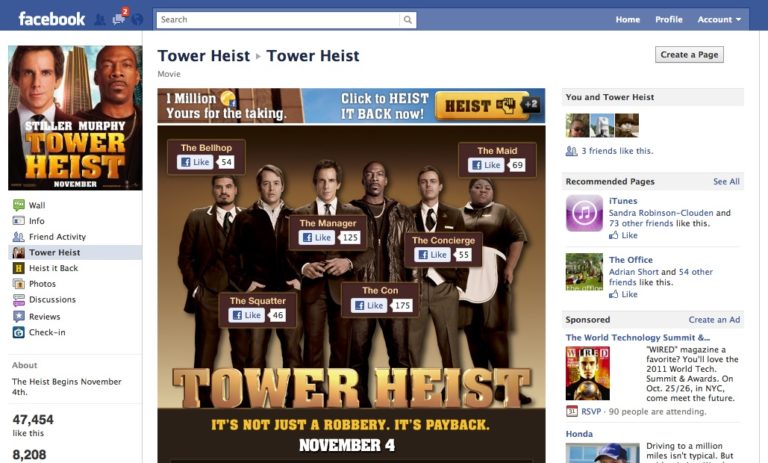The width and height of the screenshot is (768, 463).
Task: Open the Tower Heist poster thumbnail
Action: [75, 118]
